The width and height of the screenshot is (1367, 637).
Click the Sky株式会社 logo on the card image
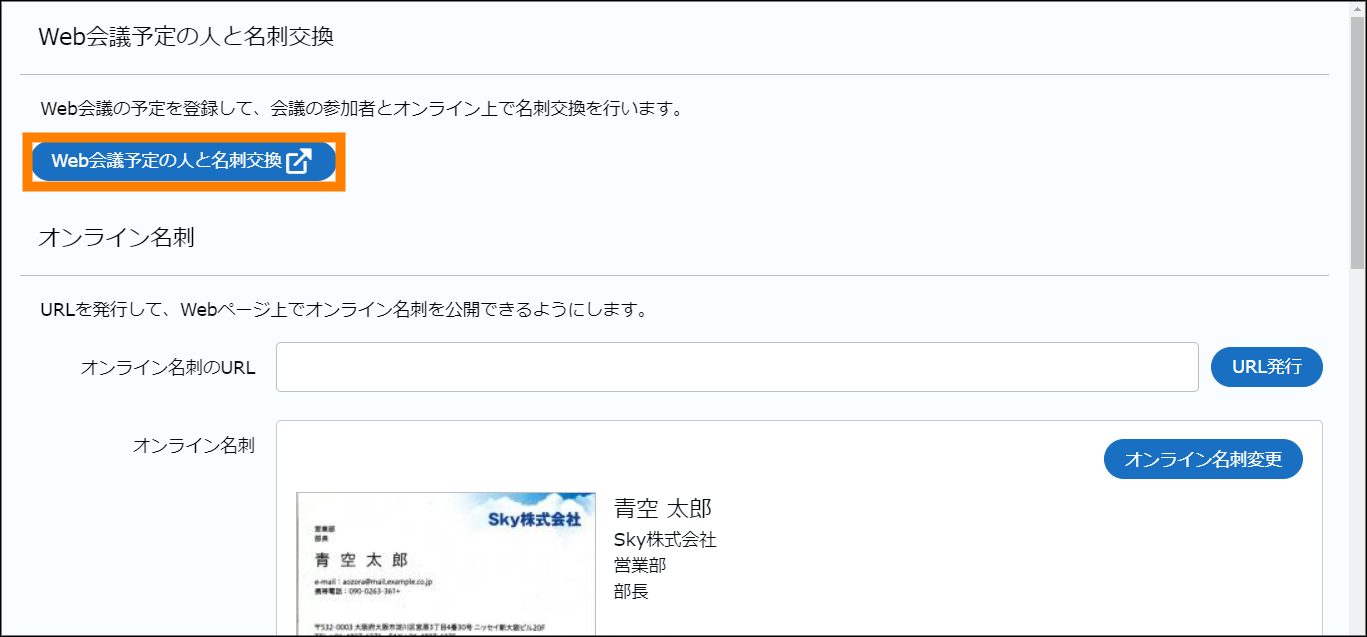click(x=534, y=519)
